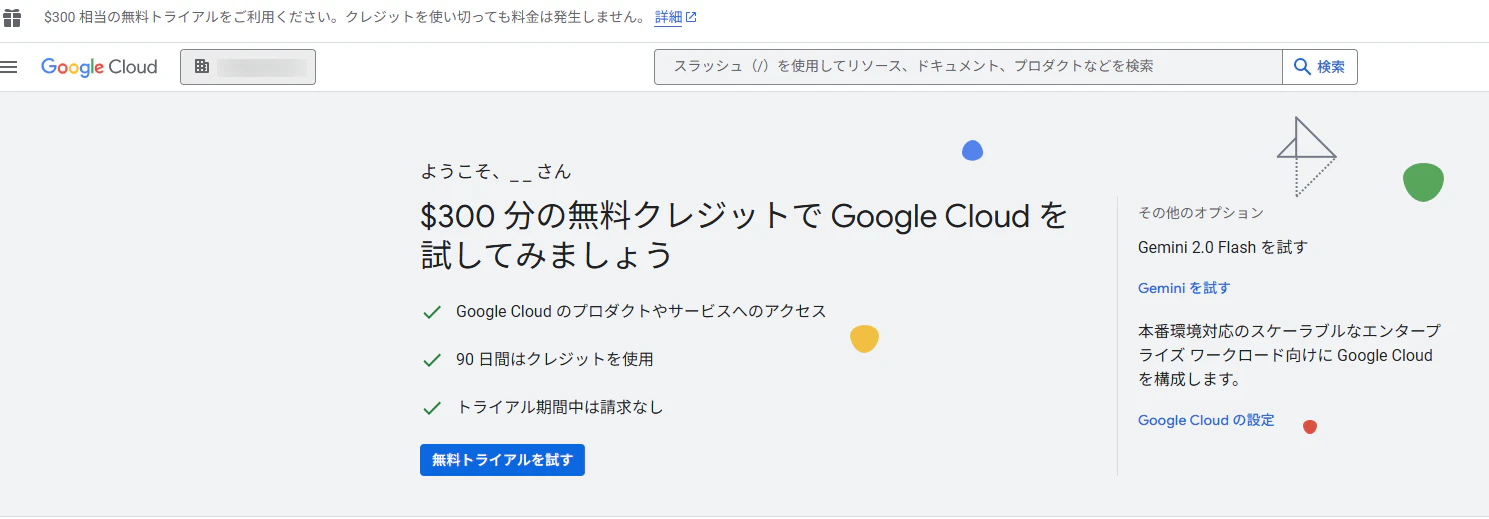Open the project selector button

pos(248,67)
